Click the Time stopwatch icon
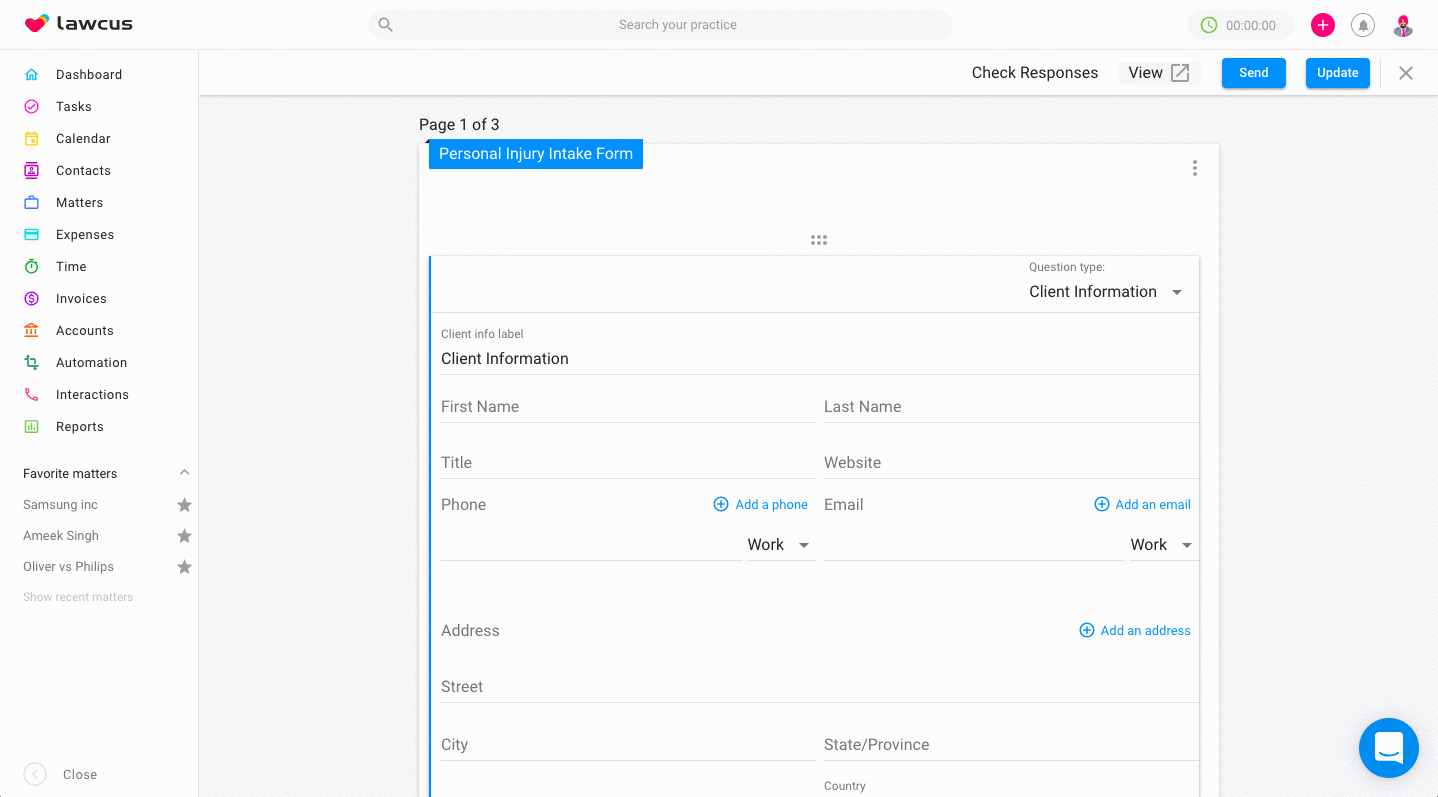 [x=32, y=266]
